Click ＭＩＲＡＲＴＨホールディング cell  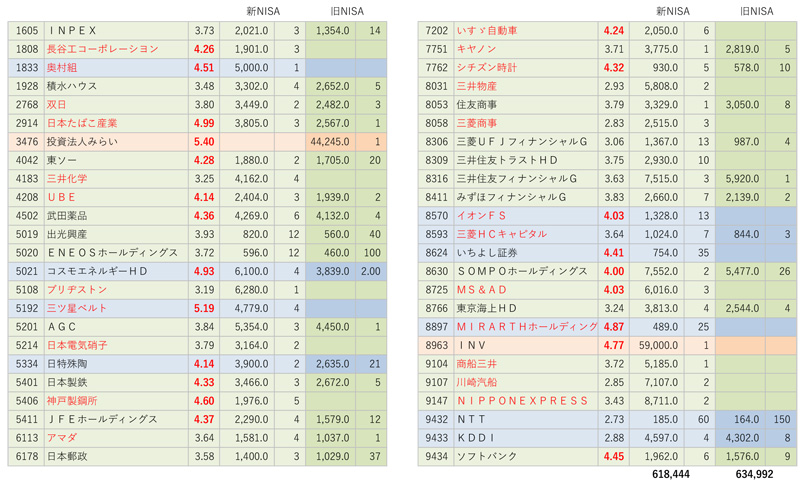tap(526, 327)
